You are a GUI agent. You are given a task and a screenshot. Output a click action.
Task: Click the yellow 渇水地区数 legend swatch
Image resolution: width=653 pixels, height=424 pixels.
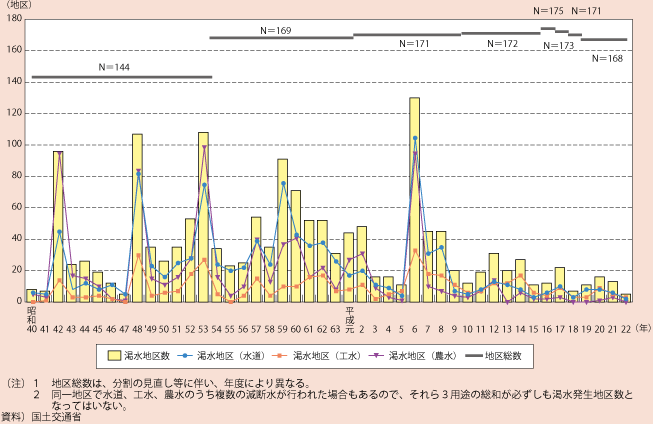pyautogui.click(x=114, y=356)
